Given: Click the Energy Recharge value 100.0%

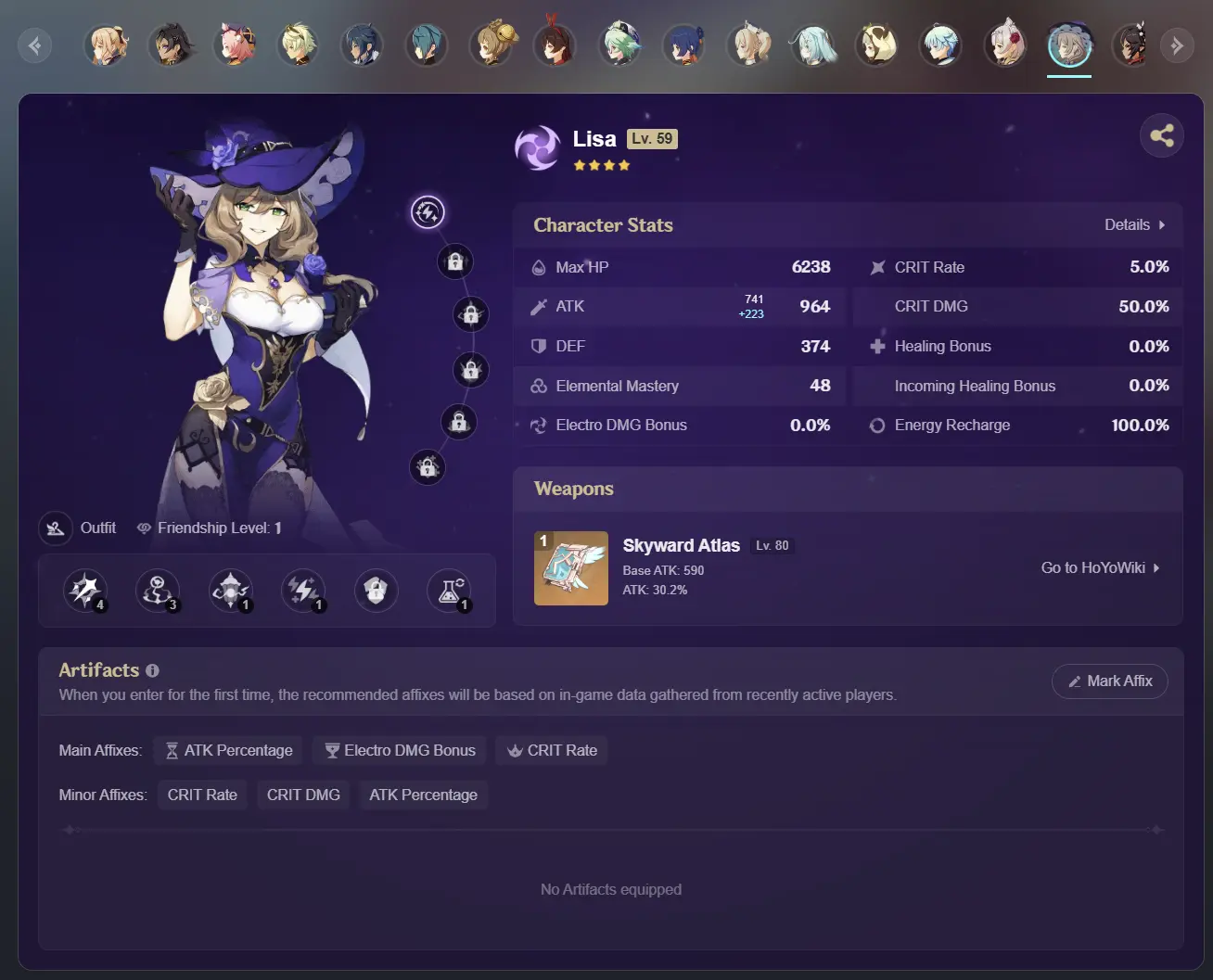Looking at the screenshot, I should pos(1140,426).
